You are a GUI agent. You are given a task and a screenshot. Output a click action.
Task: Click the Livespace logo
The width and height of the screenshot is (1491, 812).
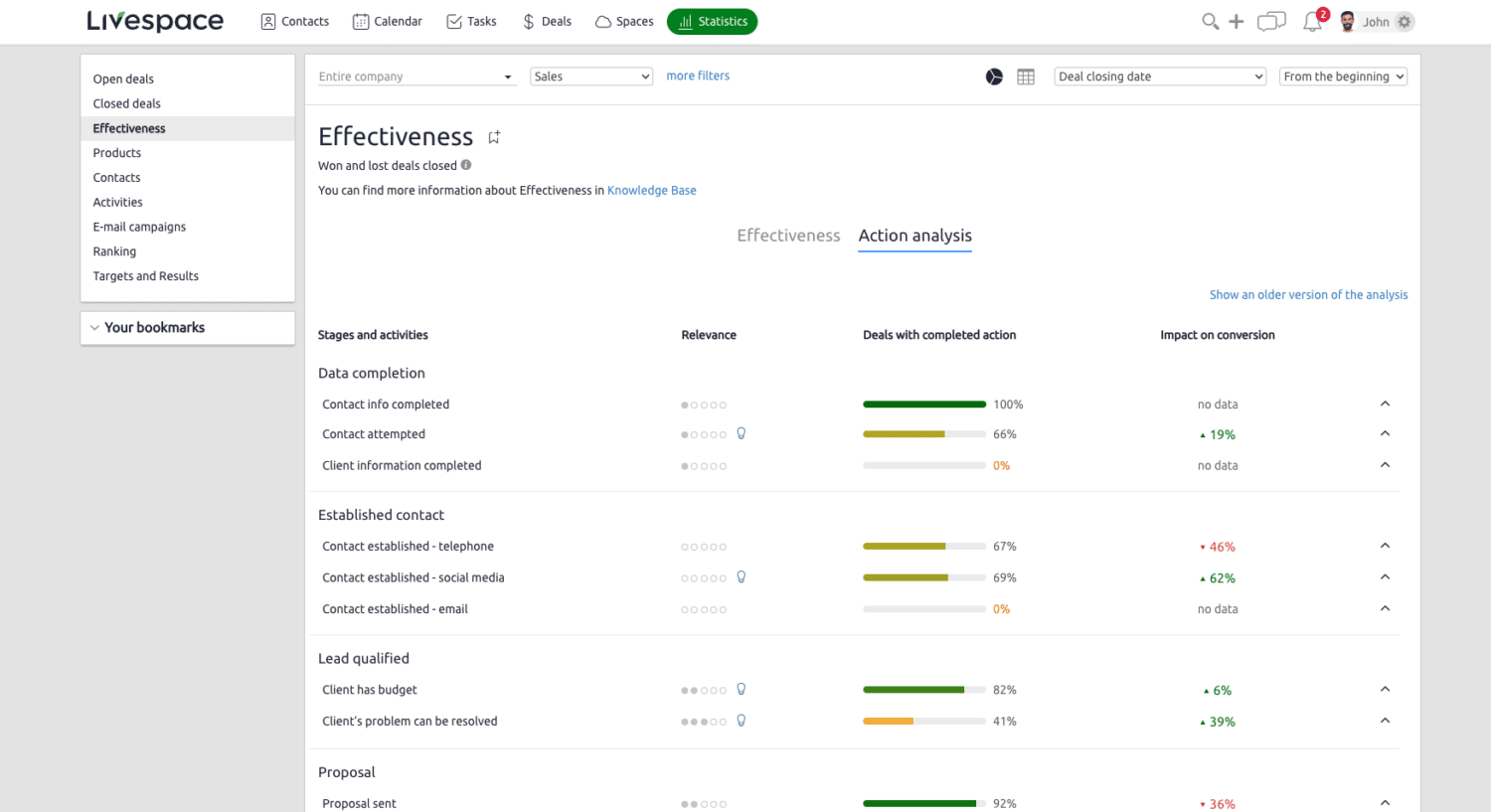tap(155, 21)
